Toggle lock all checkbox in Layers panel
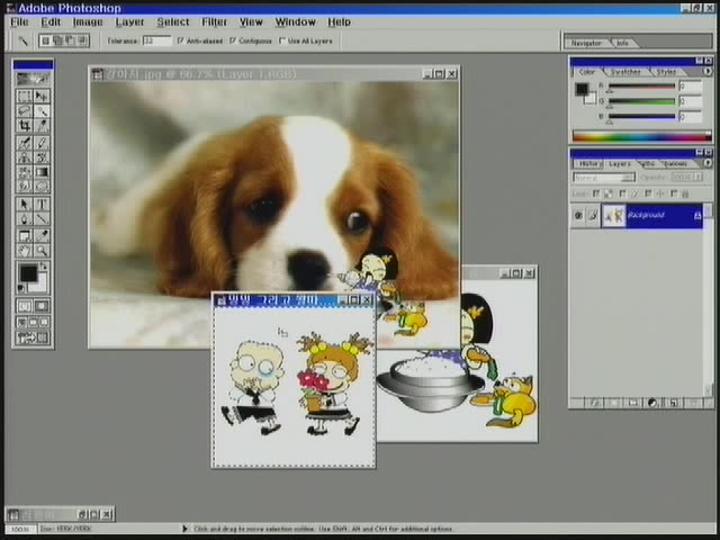The height and width of the screenshot is (540, 720). point(674,194)
